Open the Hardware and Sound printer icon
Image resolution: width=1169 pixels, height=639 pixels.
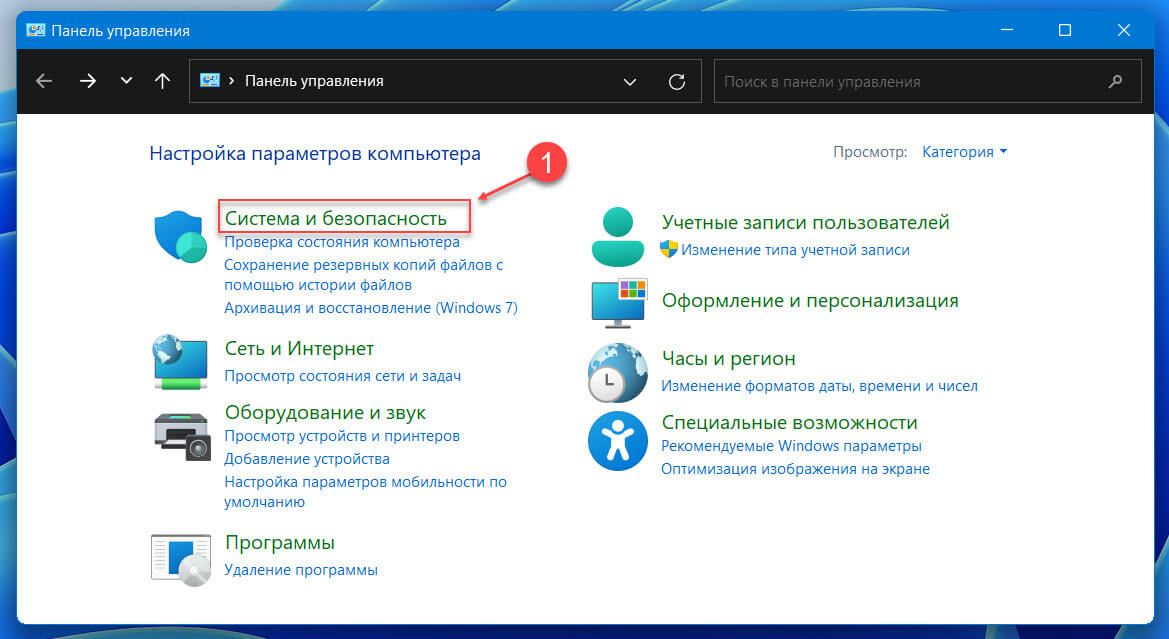pyautogui.click(x=183, y=436)
